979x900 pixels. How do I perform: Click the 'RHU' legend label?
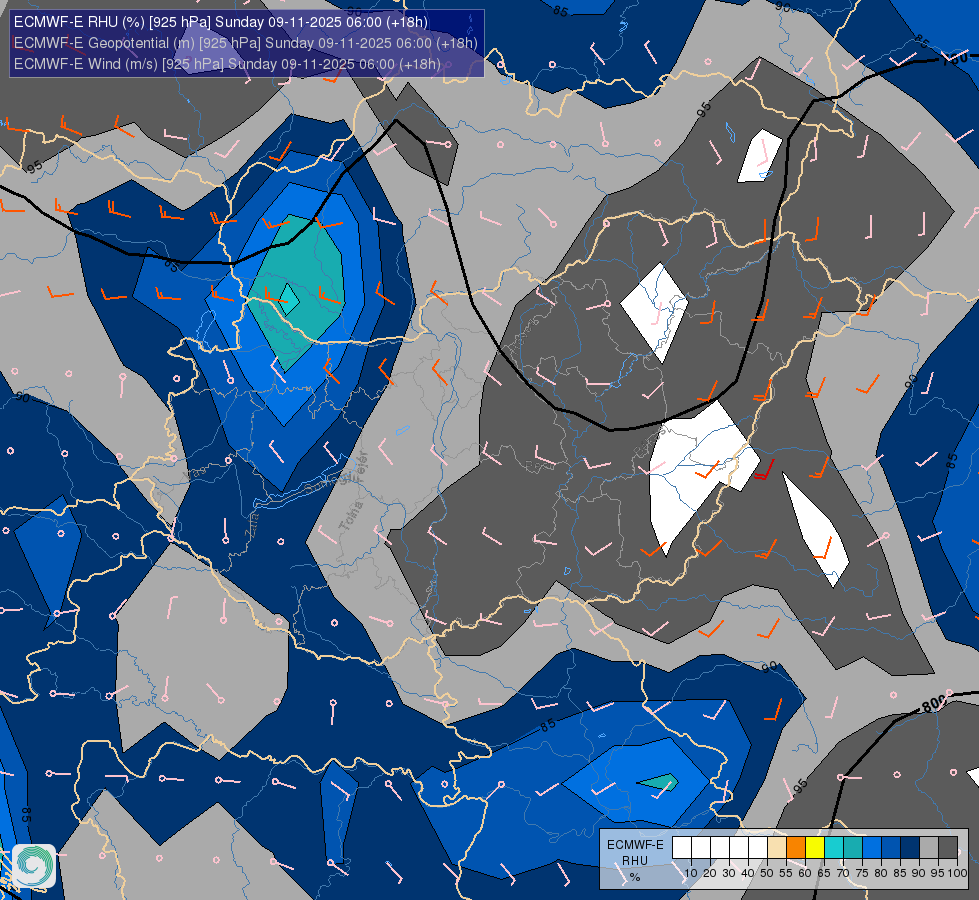[635, 861]
